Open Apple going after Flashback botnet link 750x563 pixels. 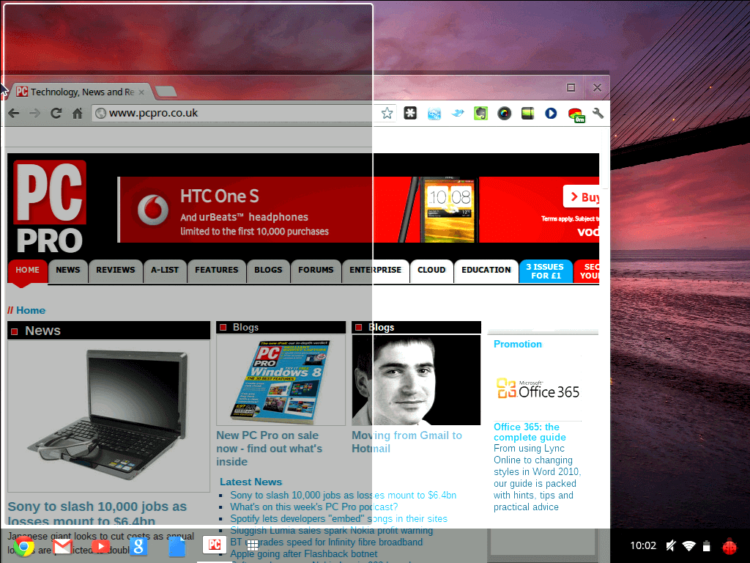304,554
